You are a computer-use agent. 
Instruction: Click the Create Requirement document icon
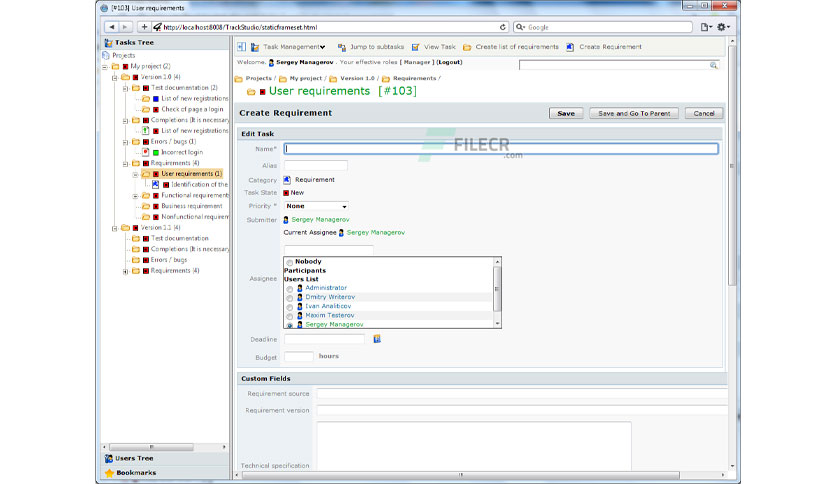click(x=570, y=47)
